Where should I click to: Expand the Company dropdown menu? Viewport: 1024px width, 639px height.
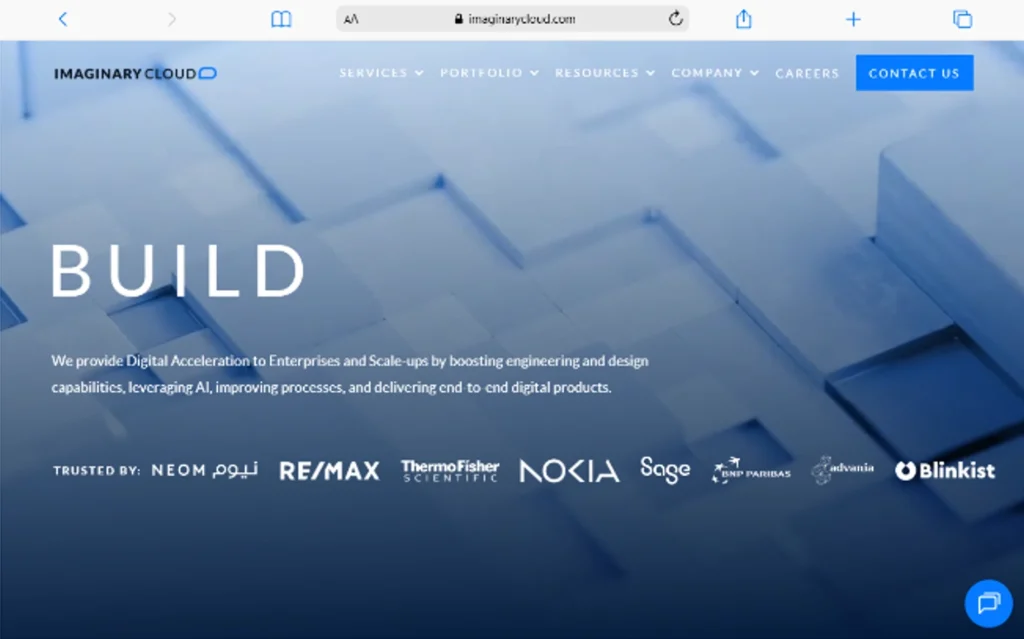click(x=715, y=73)
